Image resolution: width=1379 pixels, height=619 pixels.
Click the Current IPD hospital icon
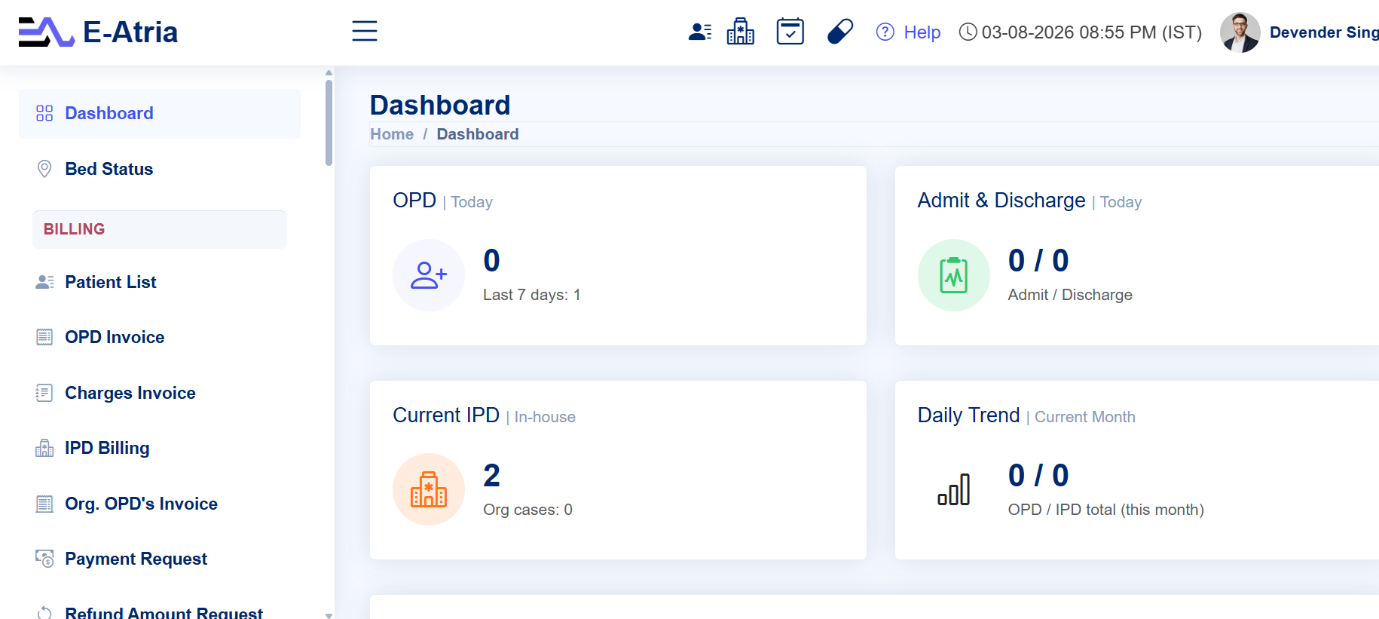tap(428, 489)
